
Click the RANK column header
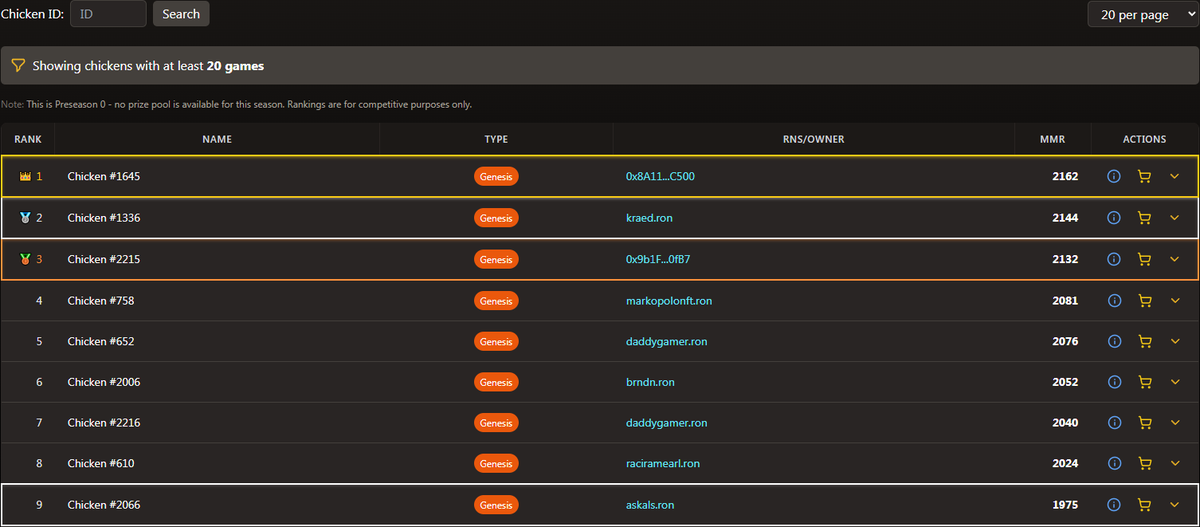(28, 139)
